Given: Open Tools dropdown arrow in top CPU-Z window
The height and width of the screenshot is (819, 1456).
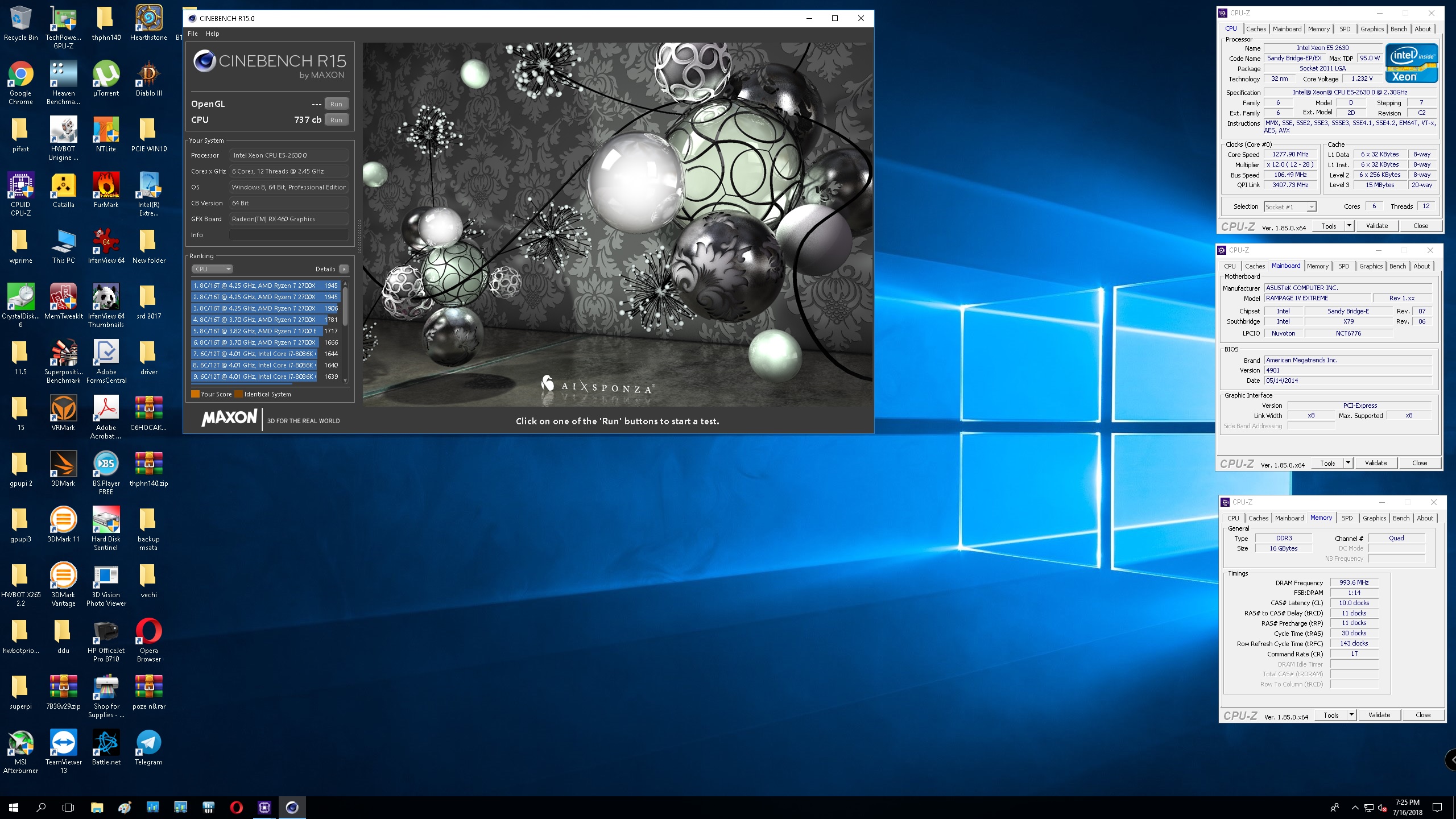Looking at the screenshot, I should click(x=1349, y=226).
